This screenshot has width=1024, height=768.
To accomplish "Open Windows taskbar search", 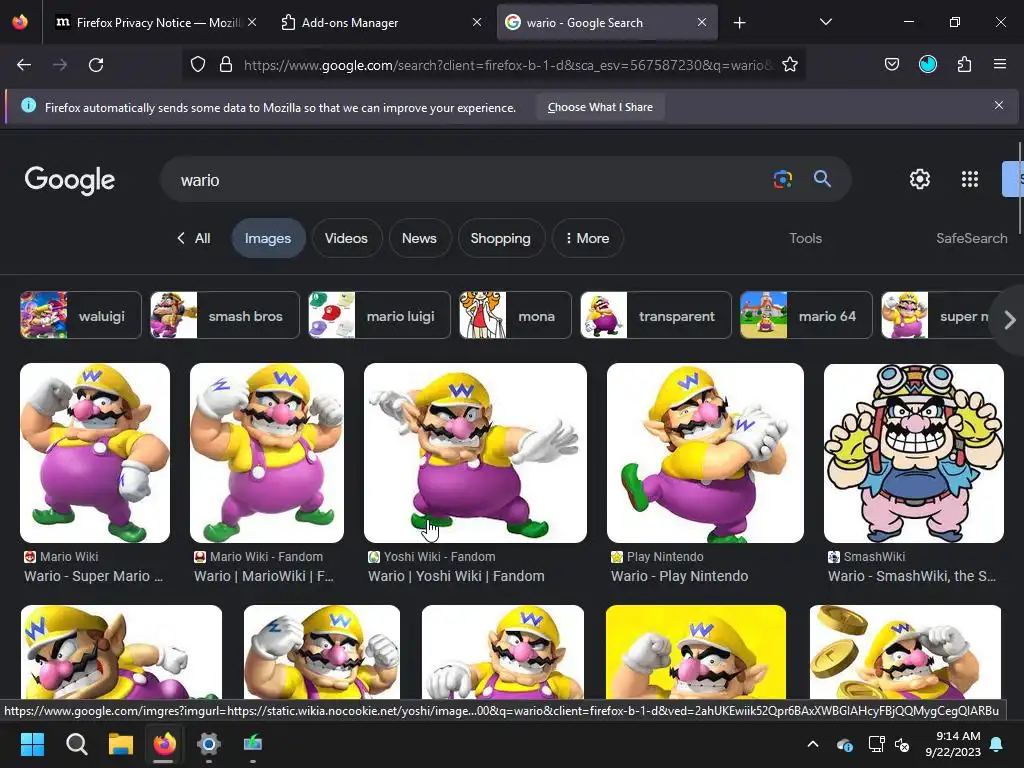I will (76, 744).
